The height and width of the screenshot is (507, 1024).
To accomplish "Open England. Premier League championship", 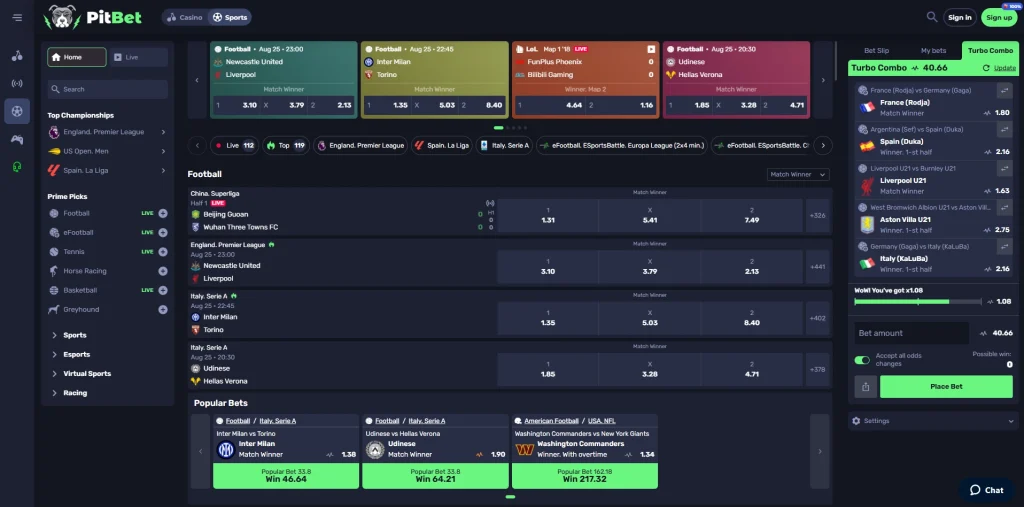I will [107, 132].
